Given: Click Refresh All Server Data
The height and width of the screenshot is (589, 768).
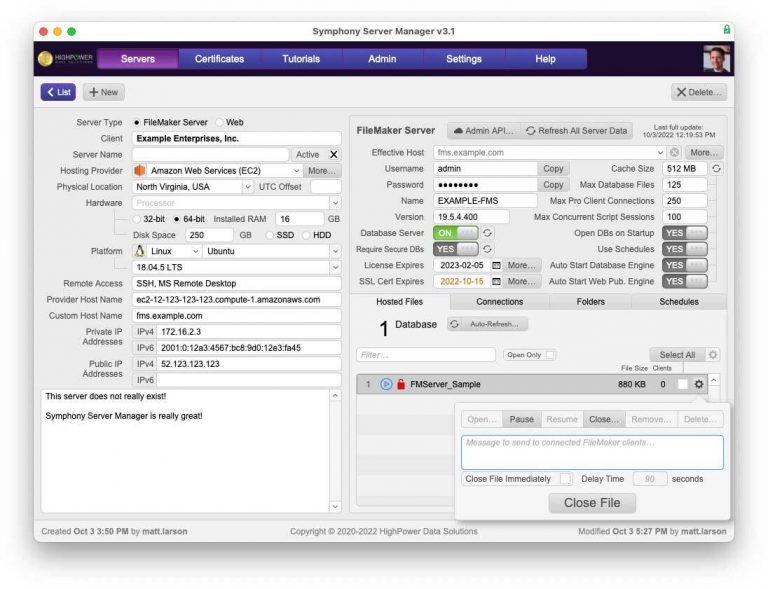Looking at the screenshot, I should pyautogui.click(x=576, y=131).
